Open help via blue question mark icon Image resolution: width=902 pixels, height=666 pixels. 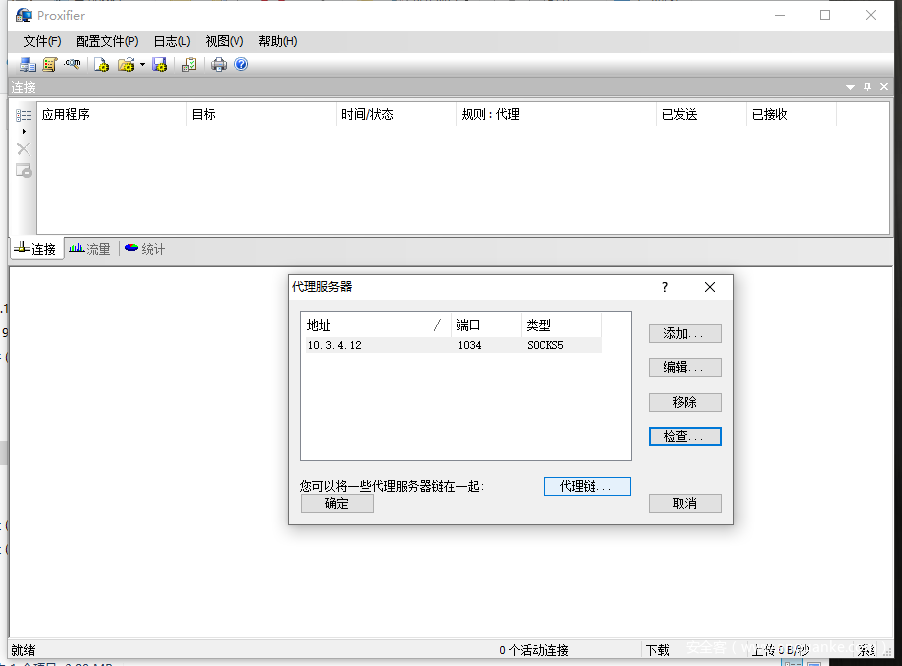click(241, 65)
